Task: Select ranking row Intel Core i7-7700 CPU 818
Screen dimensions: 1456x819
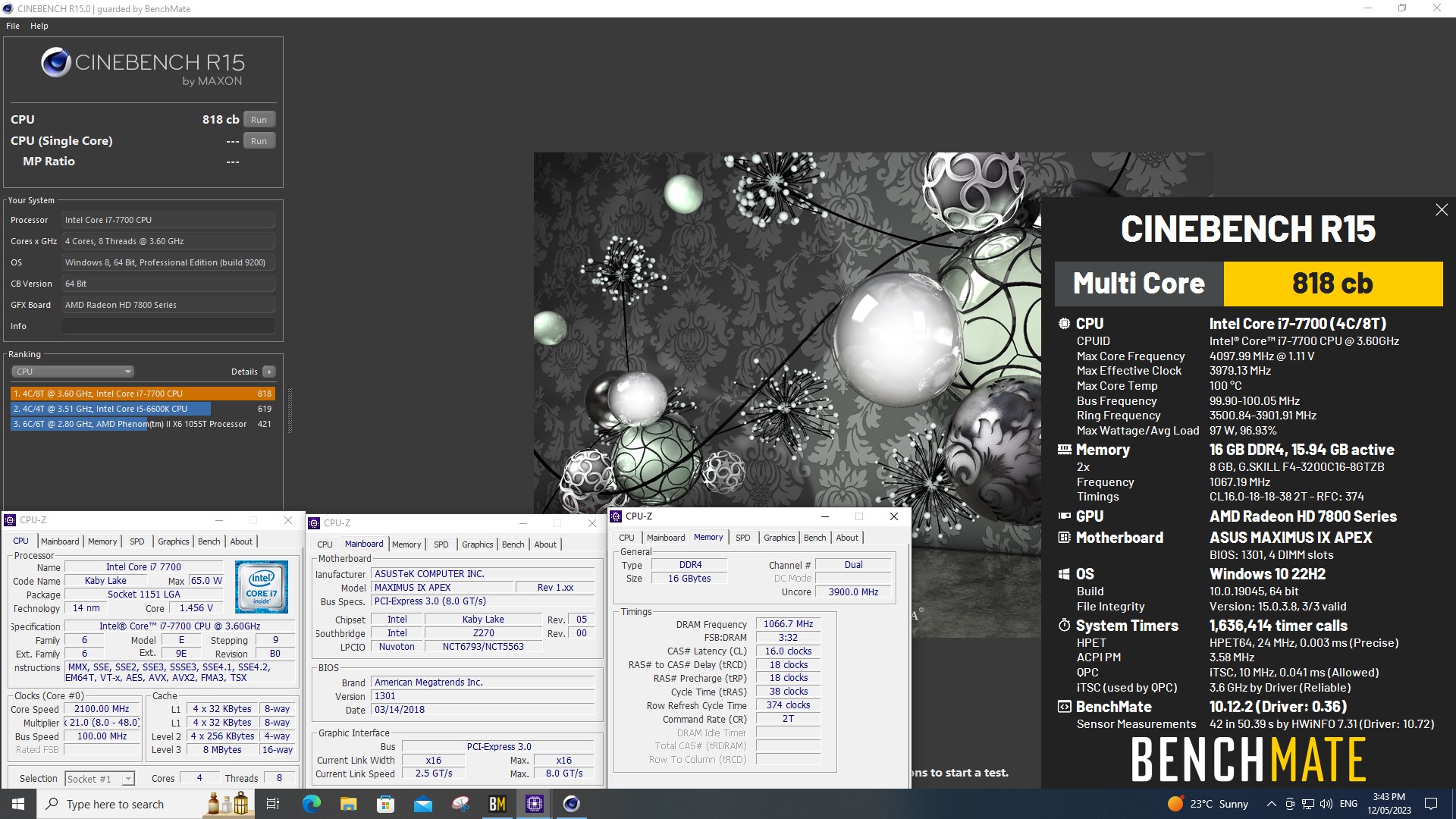Action: click(143, 394)
